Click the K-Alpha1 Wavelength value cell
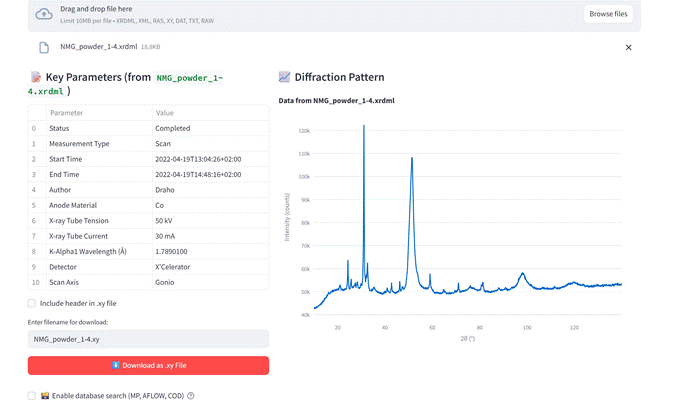Screen dimensions: 681x410 click(x=210, y=251)
